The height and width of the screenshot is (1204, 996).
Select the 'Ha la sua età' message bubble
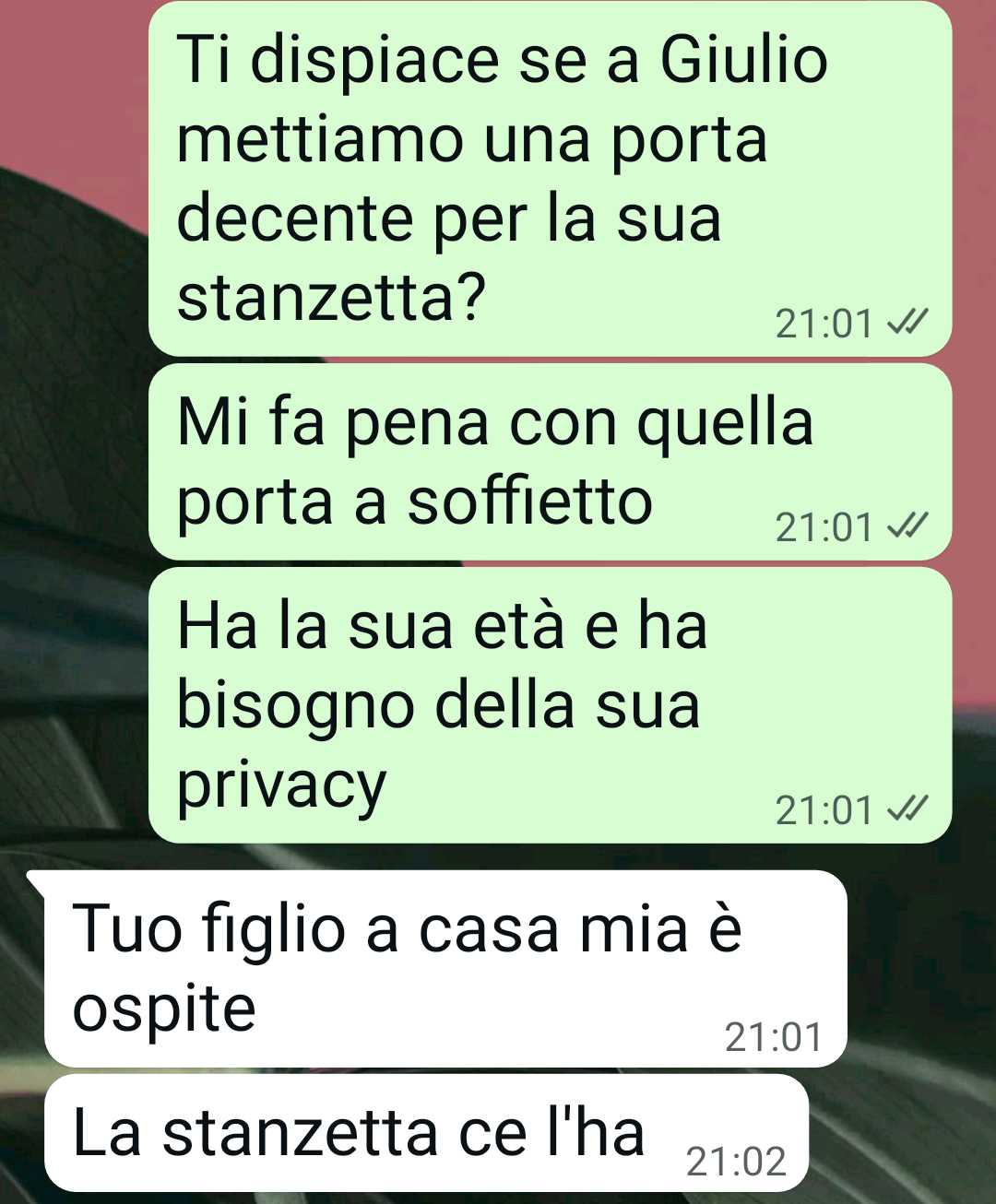pyautogui.click(x=550, y=705)
